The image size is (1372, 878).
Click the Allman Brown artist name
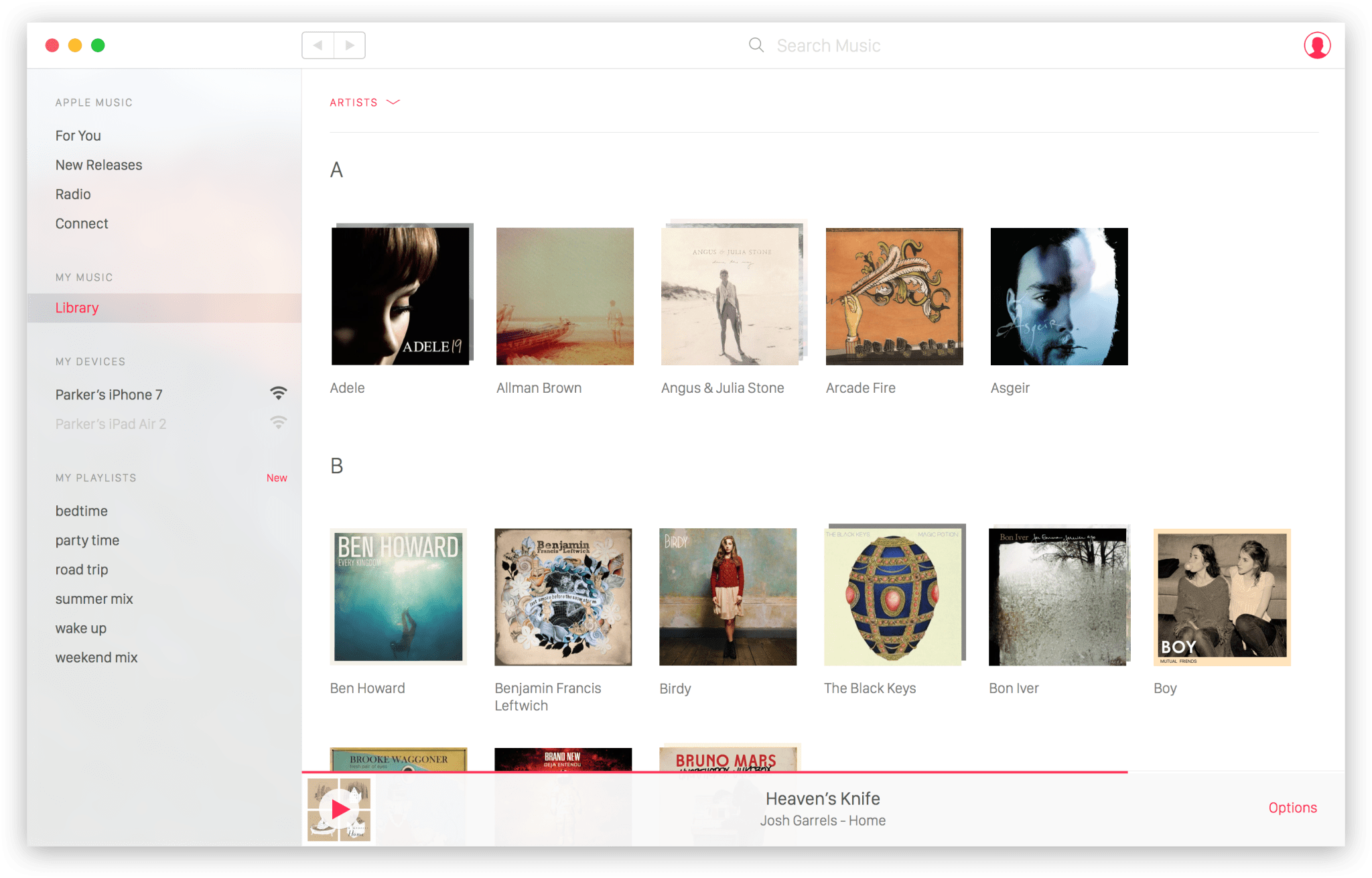point(539,387)
